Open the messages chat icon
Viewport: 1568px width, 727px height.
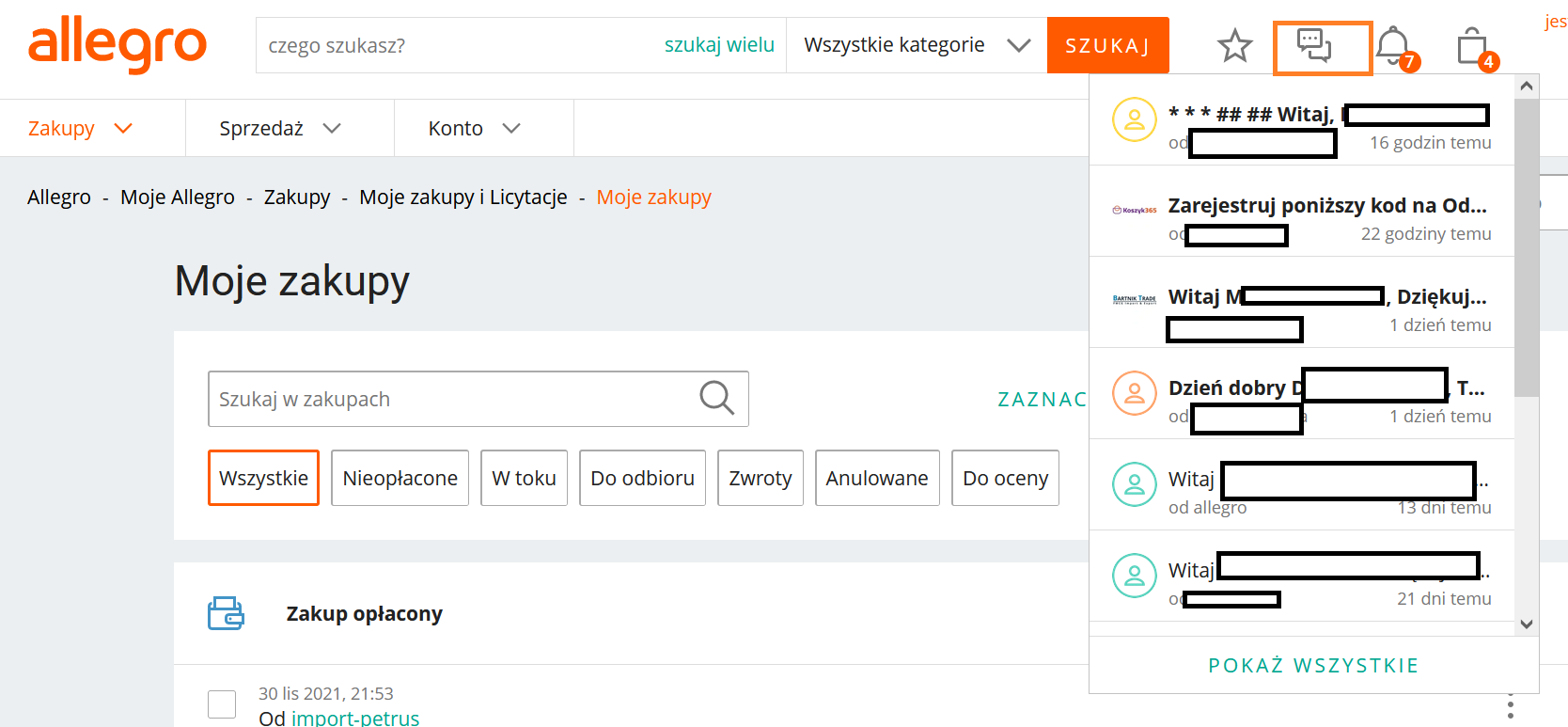[x=1314, y=45]
